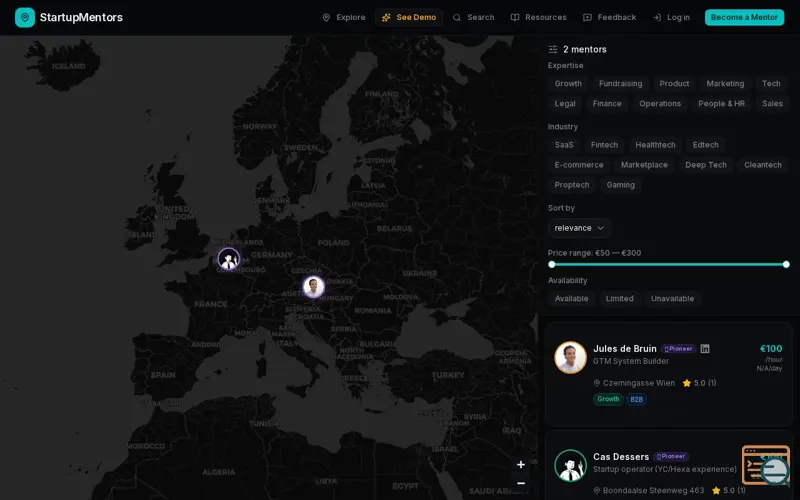
Task: Filter by Available availability
Action: (x=571, y=298)
